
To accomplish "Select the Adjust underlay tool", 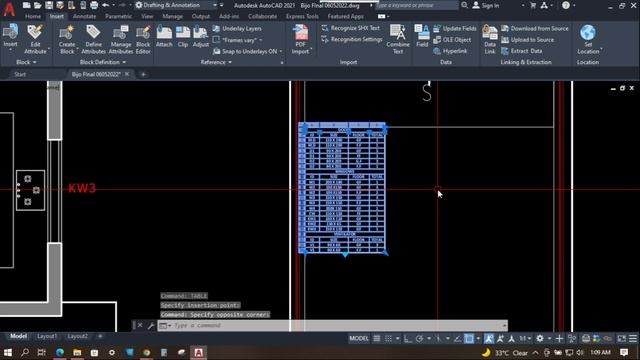I will 200,36.
